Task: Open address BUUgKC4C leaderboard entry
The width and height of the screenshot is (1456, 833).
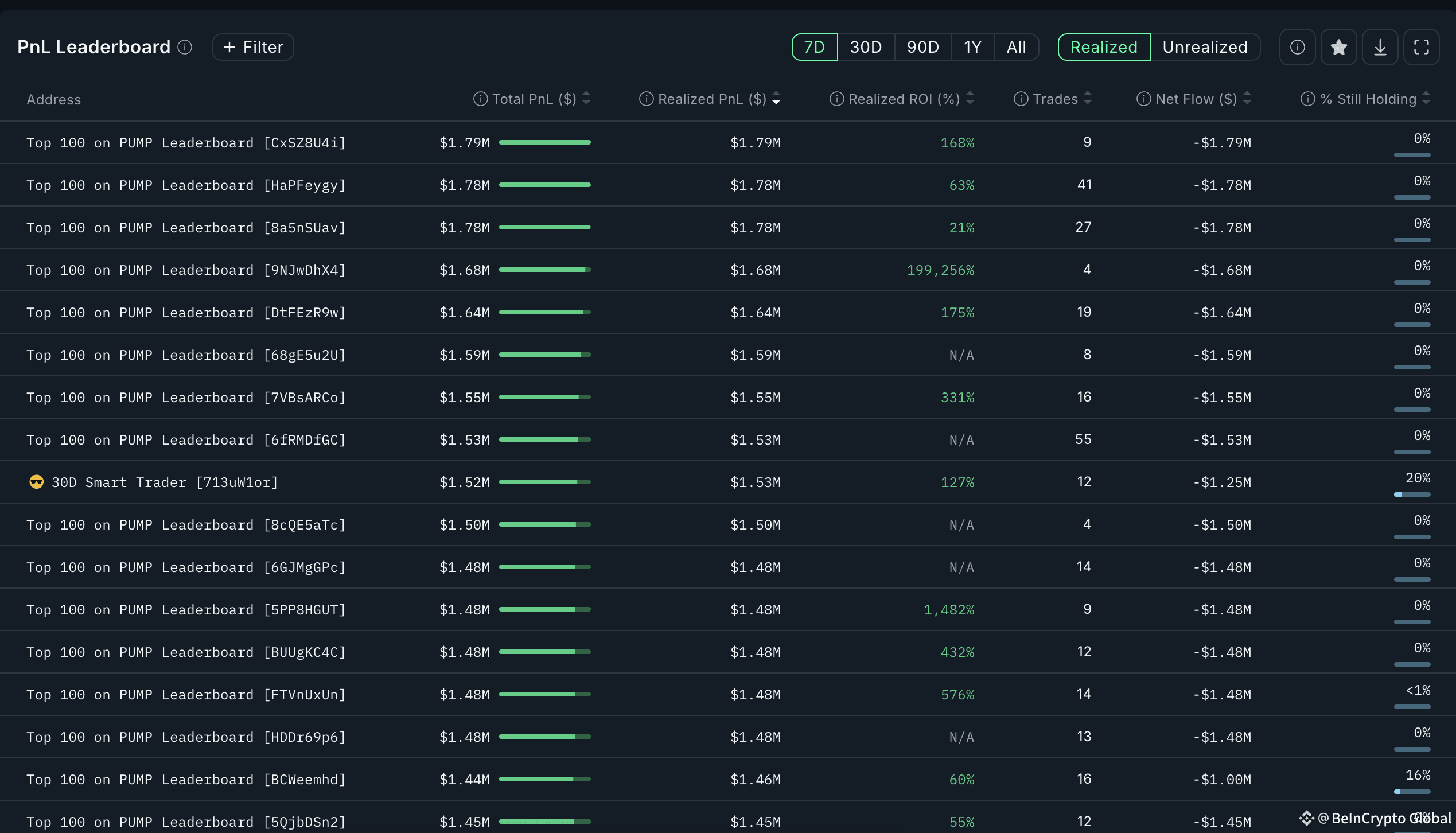Action: tap(186, 652)
